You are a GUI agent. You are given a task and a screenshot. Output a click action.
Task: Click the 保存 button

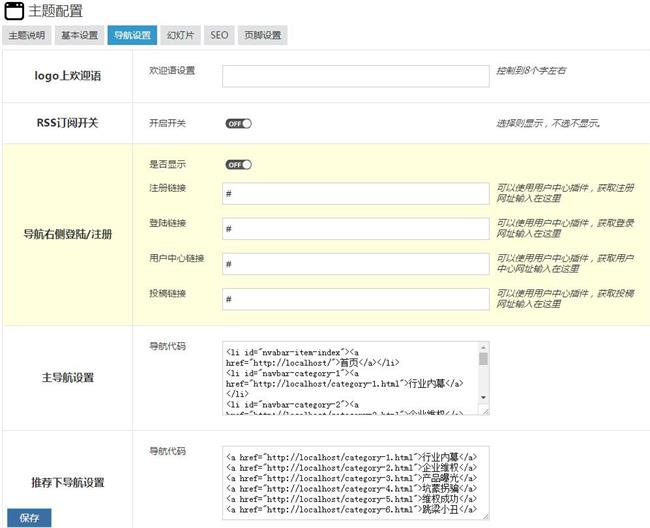click(29, 518)
